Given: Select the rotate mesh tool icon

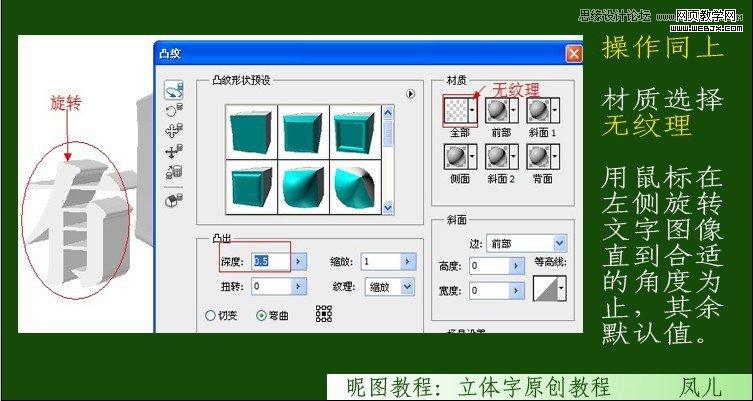Looking at the screenshot, I should [173, 90].
